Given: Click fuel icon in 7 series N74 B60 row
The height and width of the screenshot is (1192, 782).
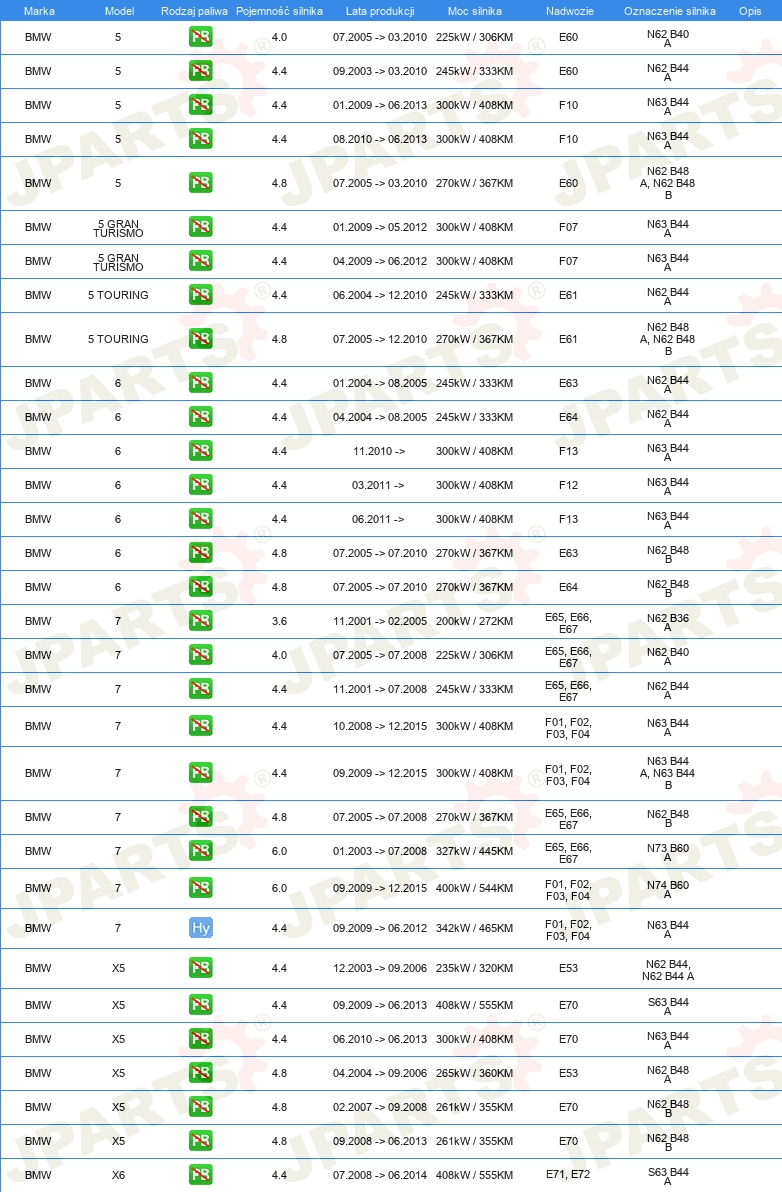Looking at the screenshot, I should [201, 887].
